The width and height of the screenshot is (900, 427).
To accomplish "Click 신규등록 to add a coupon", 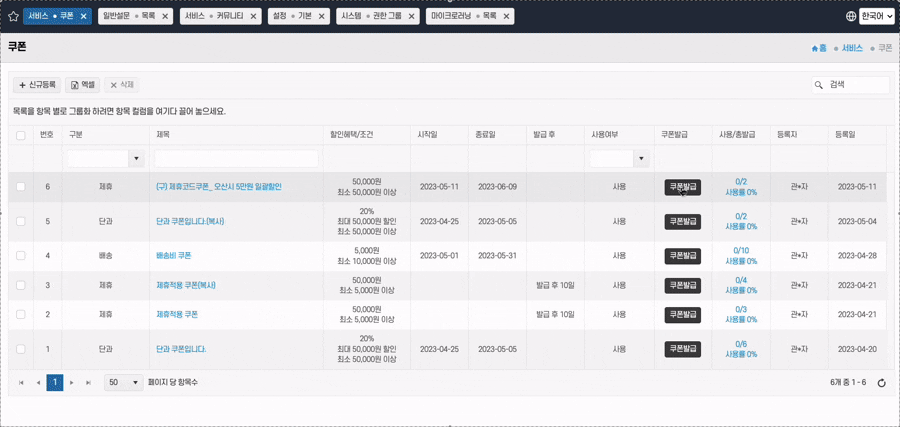I will tap(37, 85).
